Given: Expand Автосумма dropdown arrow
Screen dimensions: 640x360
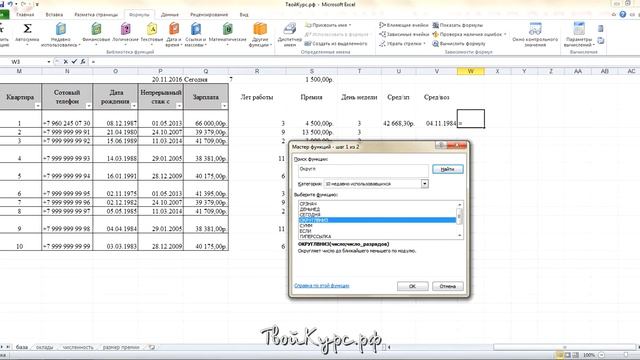Looking at the screenshot, I should (x=27, y=44).
